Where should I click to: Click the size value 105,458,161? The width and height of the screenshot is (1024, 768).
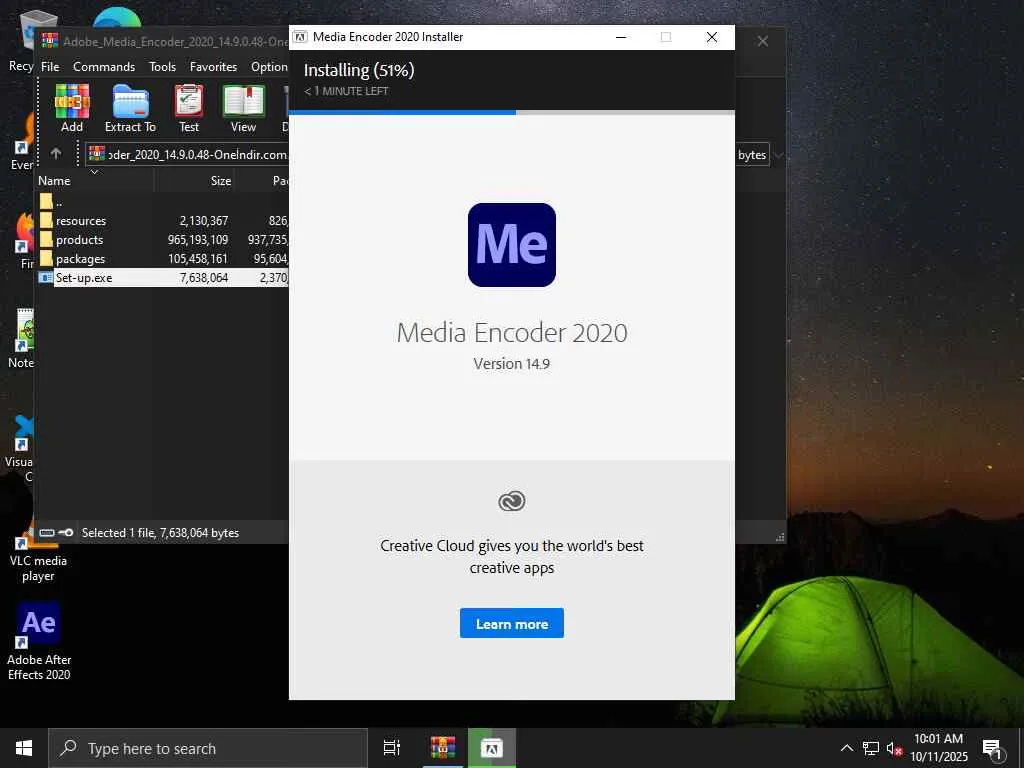[x=198, y=259]
